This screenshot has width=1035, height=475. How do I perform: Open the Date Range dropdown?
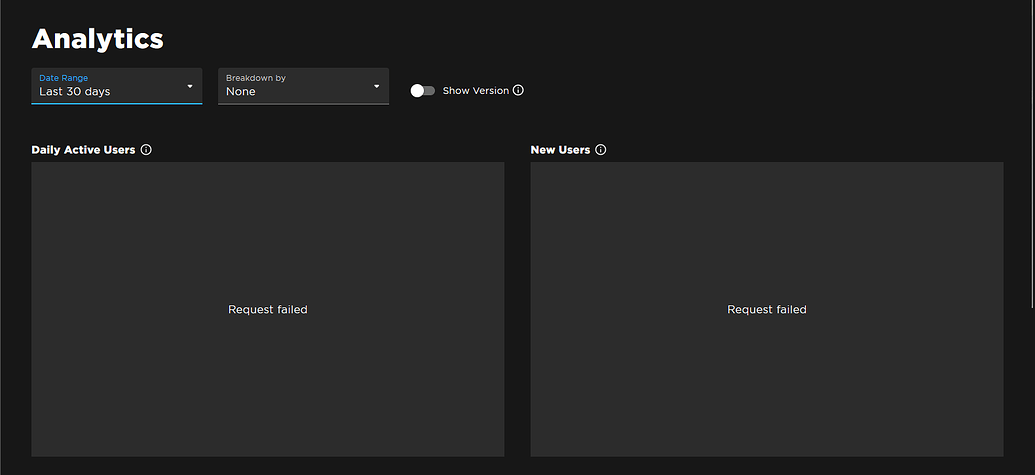click(x=117, y=86)
